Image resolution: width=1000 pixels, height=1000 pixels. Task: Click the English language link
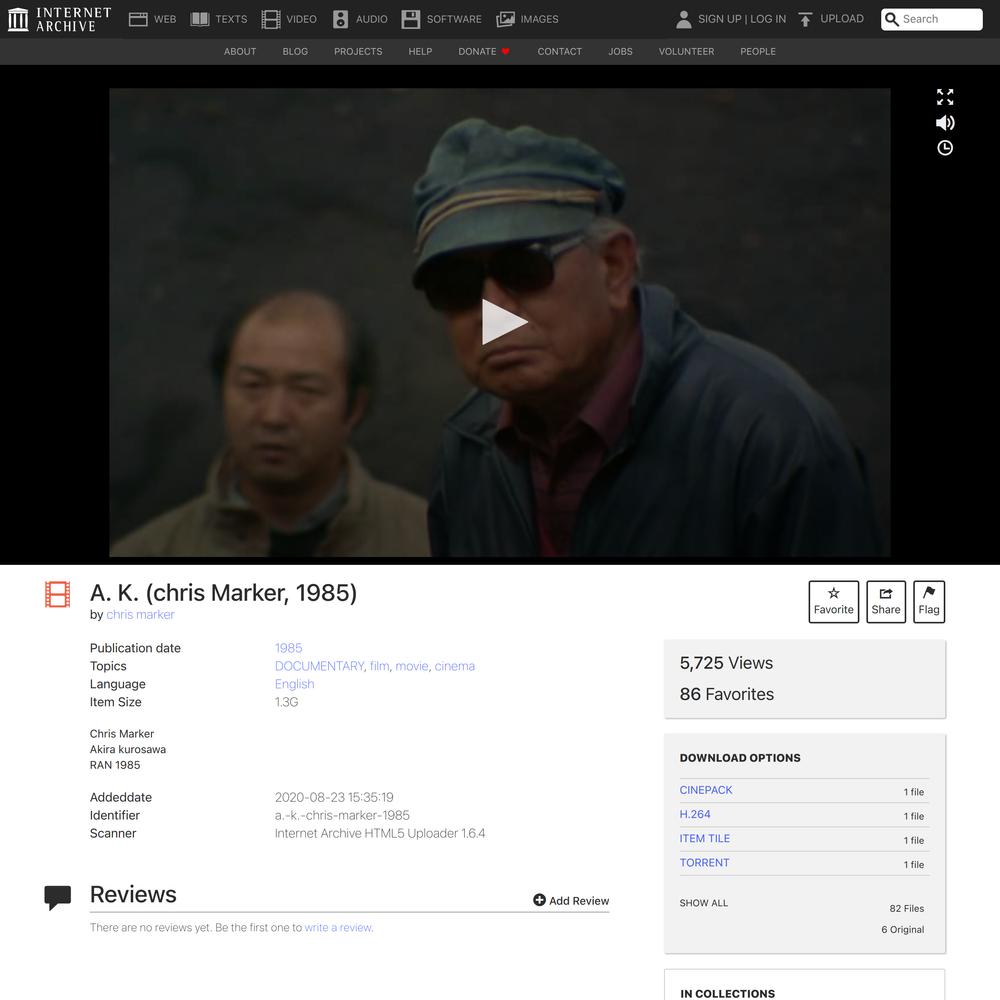tap(295, 684)
